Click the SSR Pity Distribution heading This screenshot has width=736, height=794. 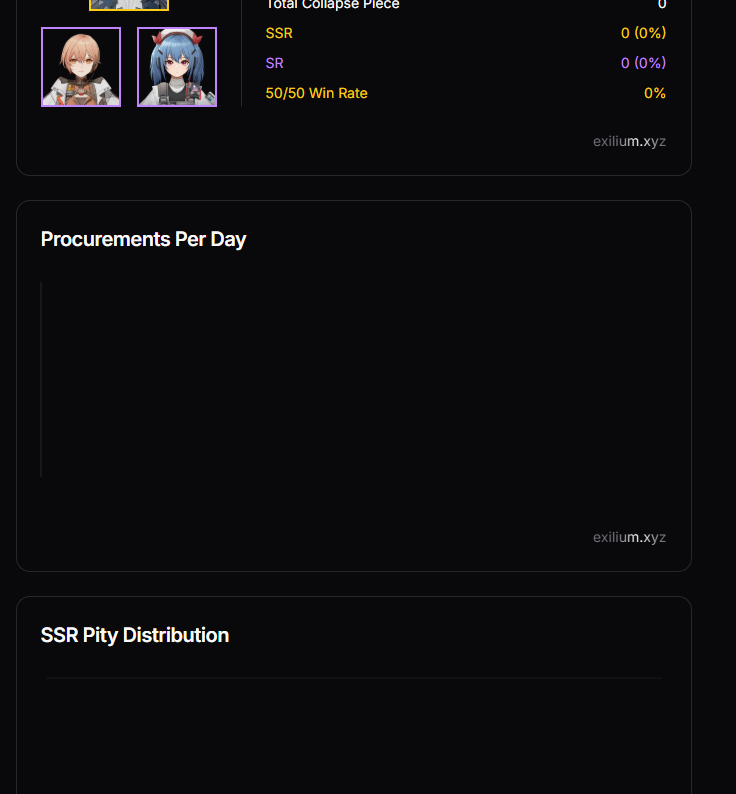[x=135, y=635]
